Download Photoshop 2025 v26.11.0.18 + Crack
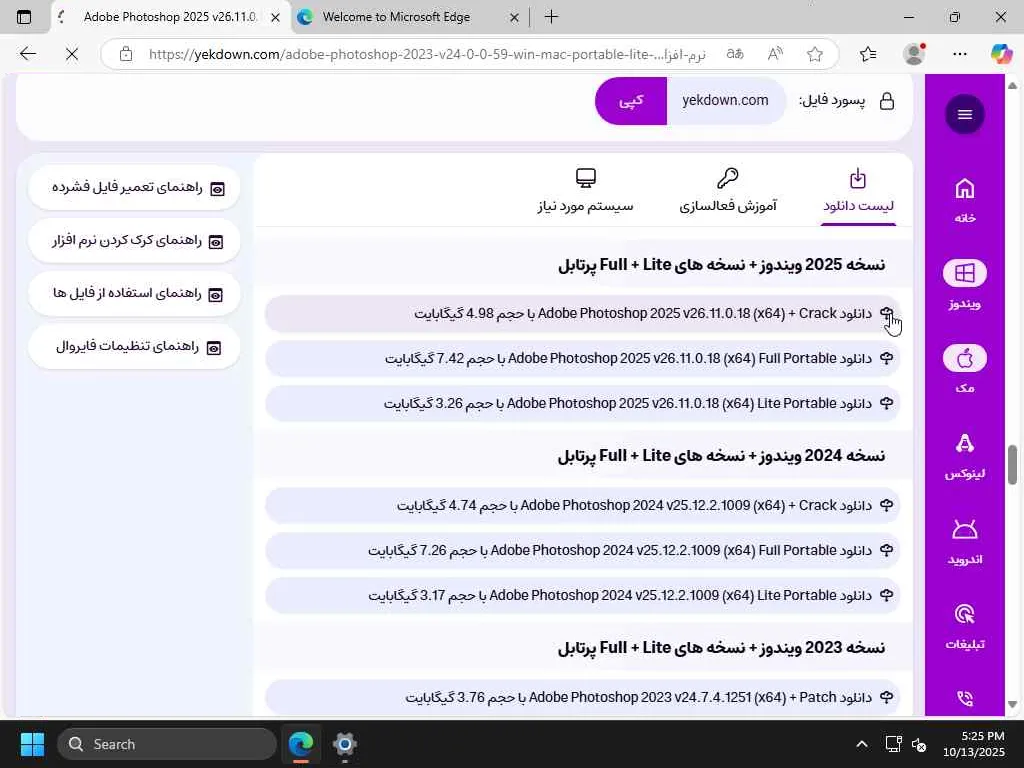The image size is (1024, 768). [583, 313]
